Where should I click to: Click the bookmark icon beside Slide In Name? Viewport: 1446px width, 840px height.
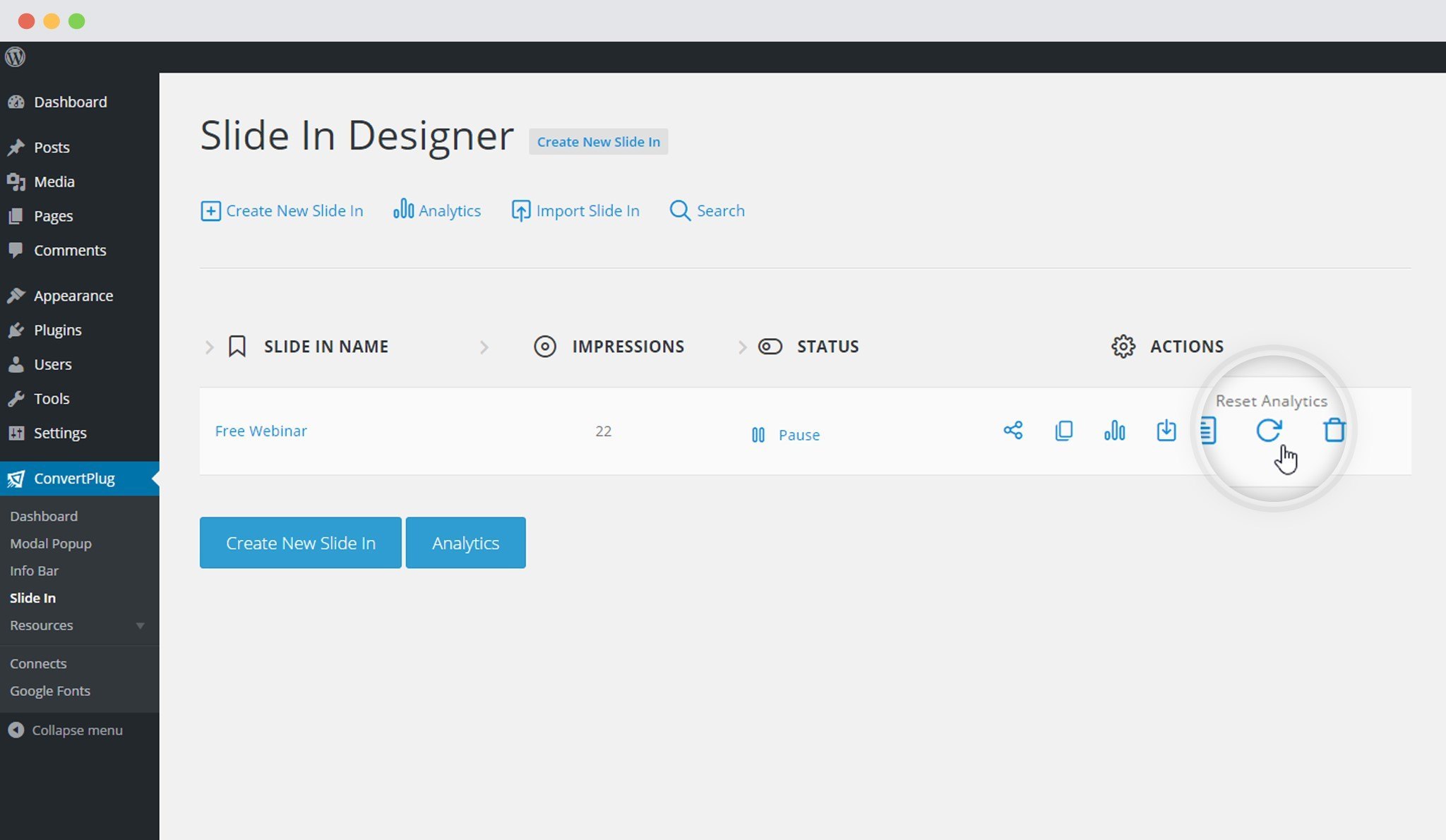[237, 347]
